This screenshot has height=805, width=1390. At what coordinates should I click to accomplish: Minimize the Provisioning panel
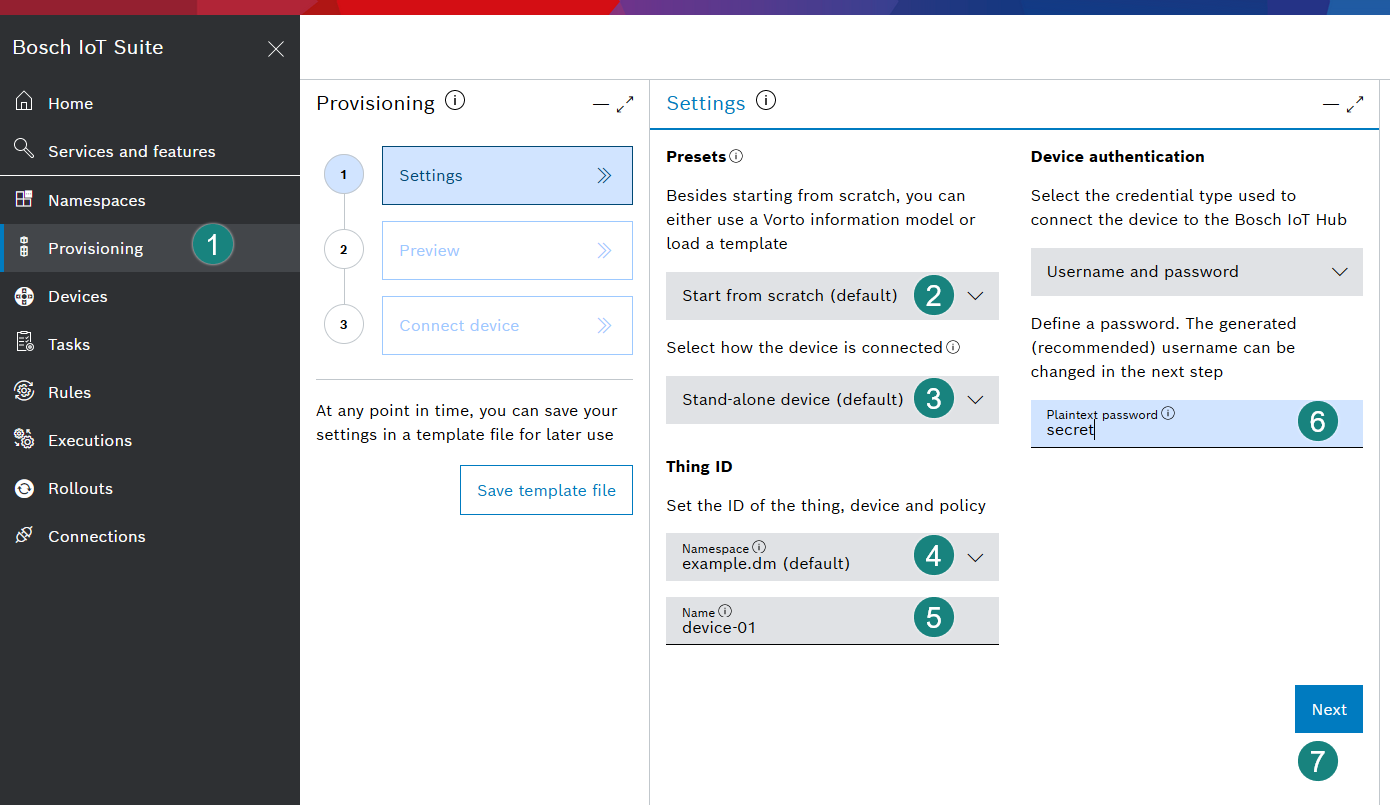coord(600,104)
